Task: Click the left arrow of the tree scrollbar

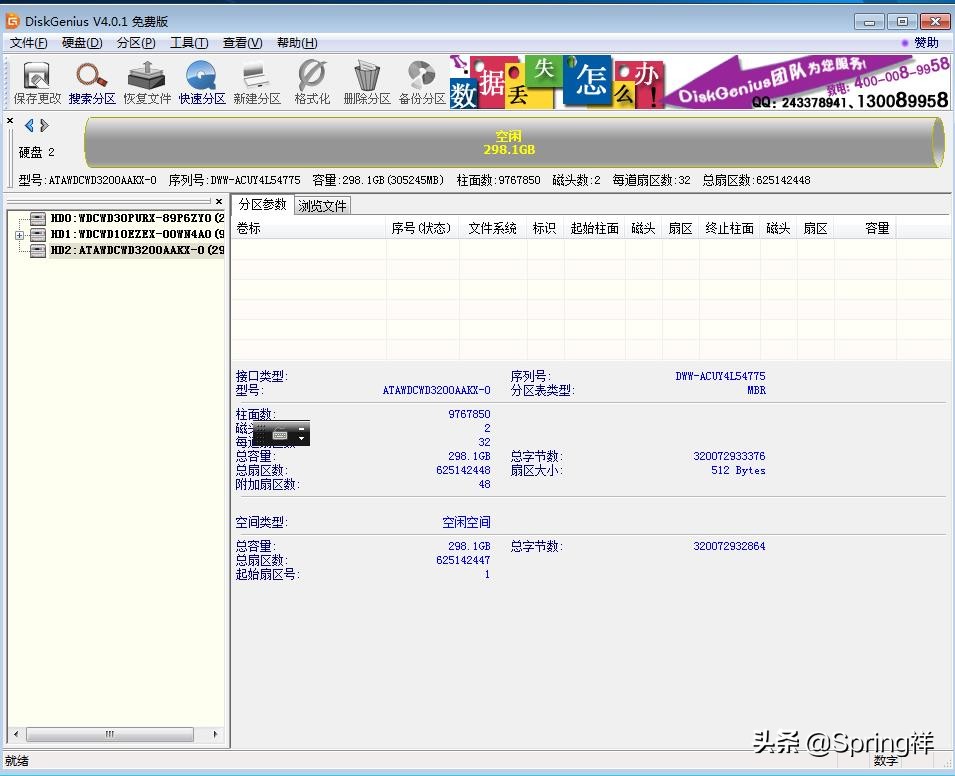Action: click(x=16, y=734)
